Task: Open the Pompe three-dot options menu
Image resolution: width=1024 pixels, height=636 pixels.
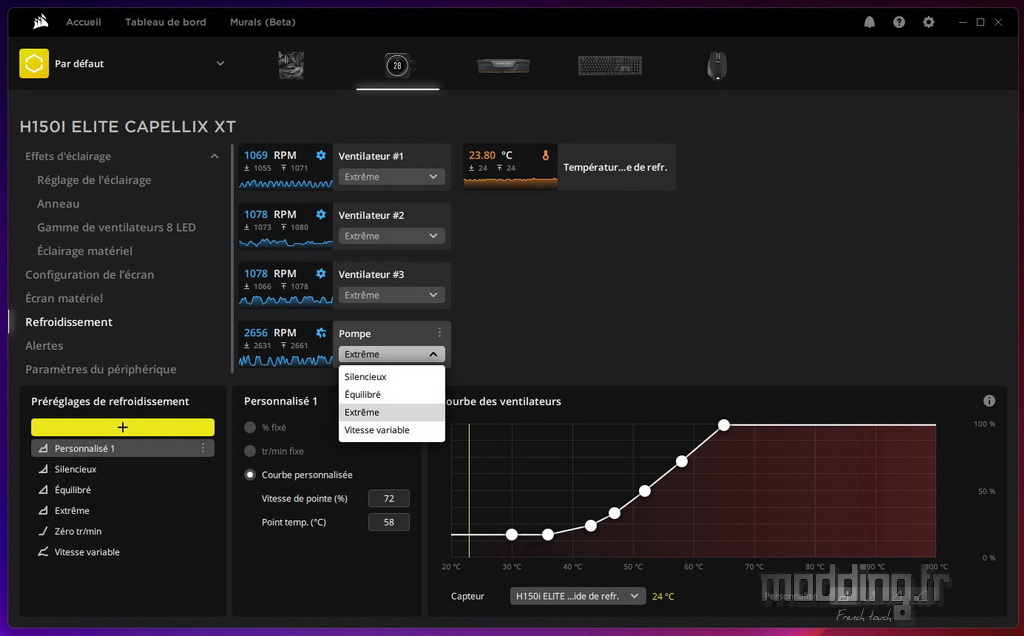Action: (x=440, y=333)
